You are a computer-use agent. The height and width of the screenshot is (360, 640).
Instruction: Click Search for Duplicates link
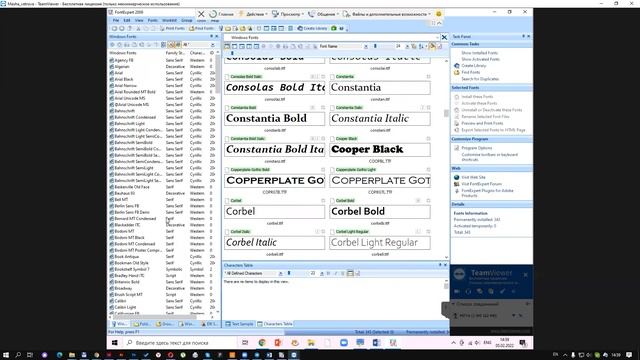coord(480,79)
